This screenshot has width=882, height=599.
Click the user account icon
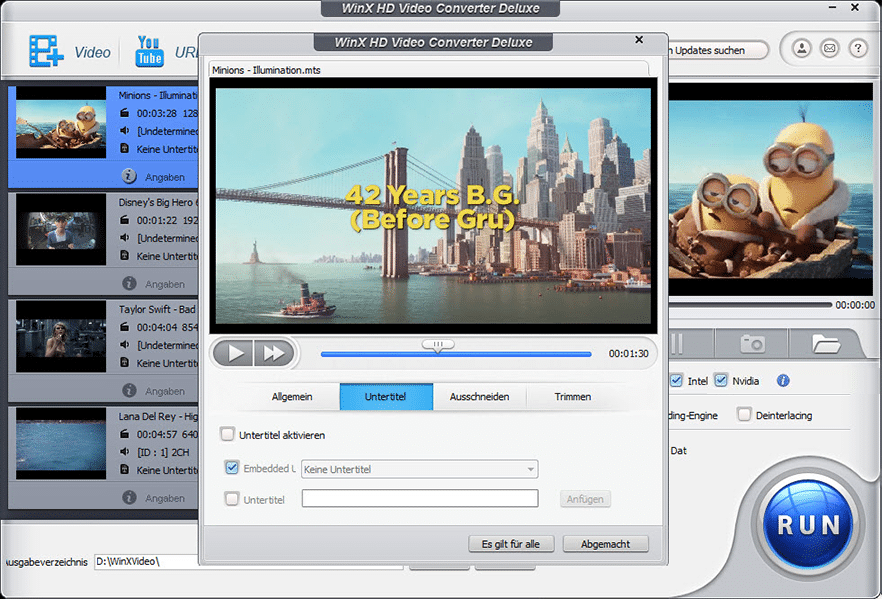[801, 48]
